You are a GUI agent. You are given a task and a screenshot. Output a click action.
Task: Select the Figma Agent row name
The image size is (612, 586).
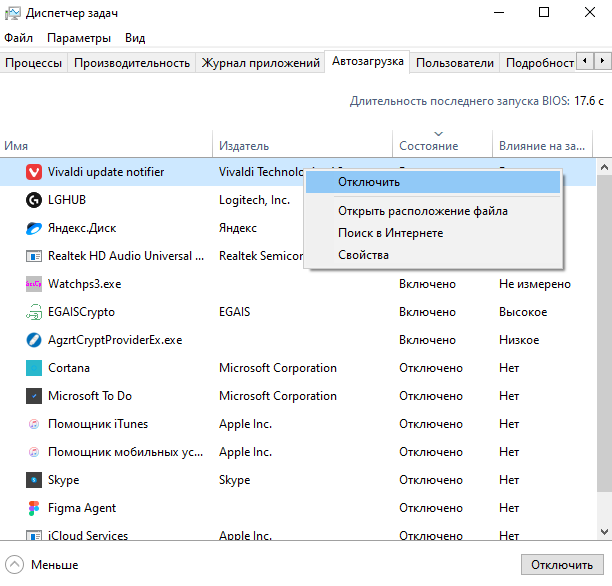pyautogui.click(x=82, y=508)
